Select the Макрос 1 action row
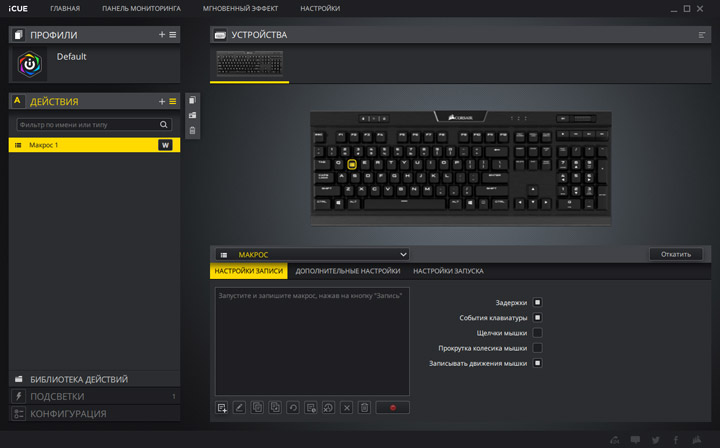 click(x=94, y=145)
